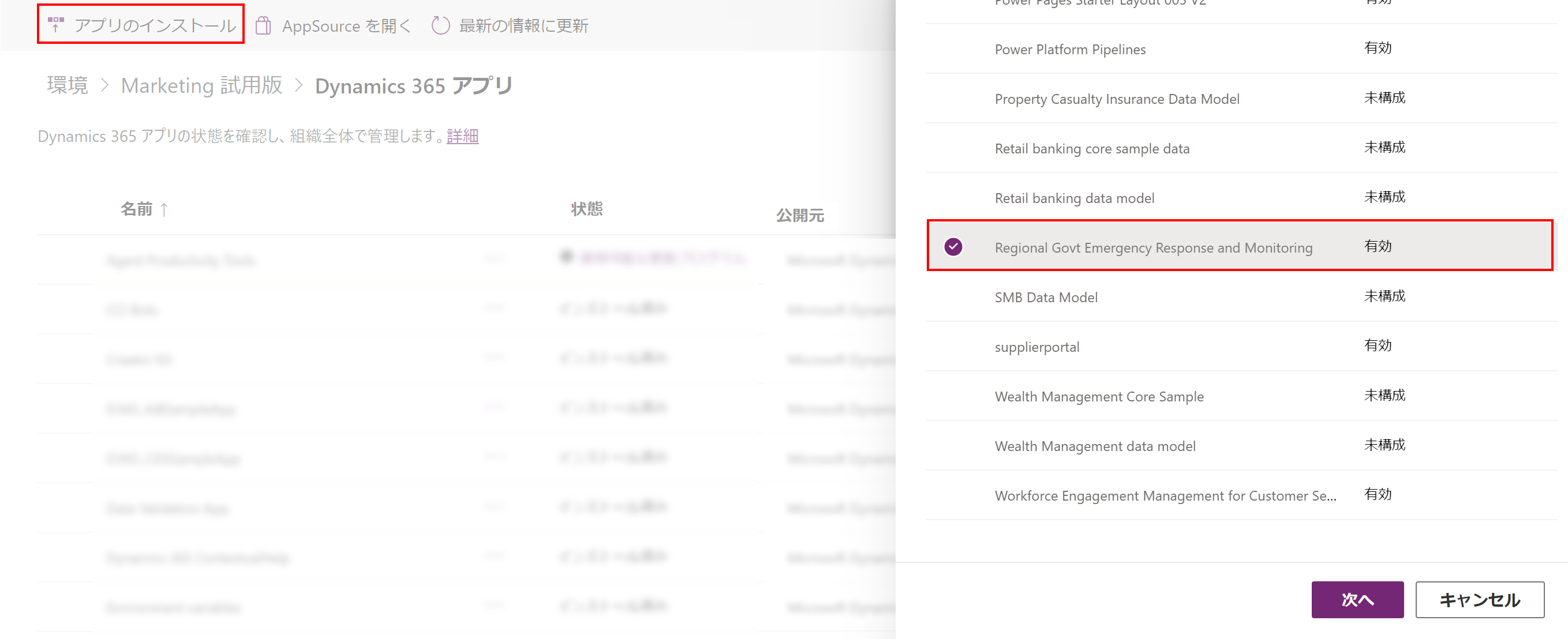Open the 詳細 link
The width and height of the screenshot is (1568, 639).
[x=463, y=136]
